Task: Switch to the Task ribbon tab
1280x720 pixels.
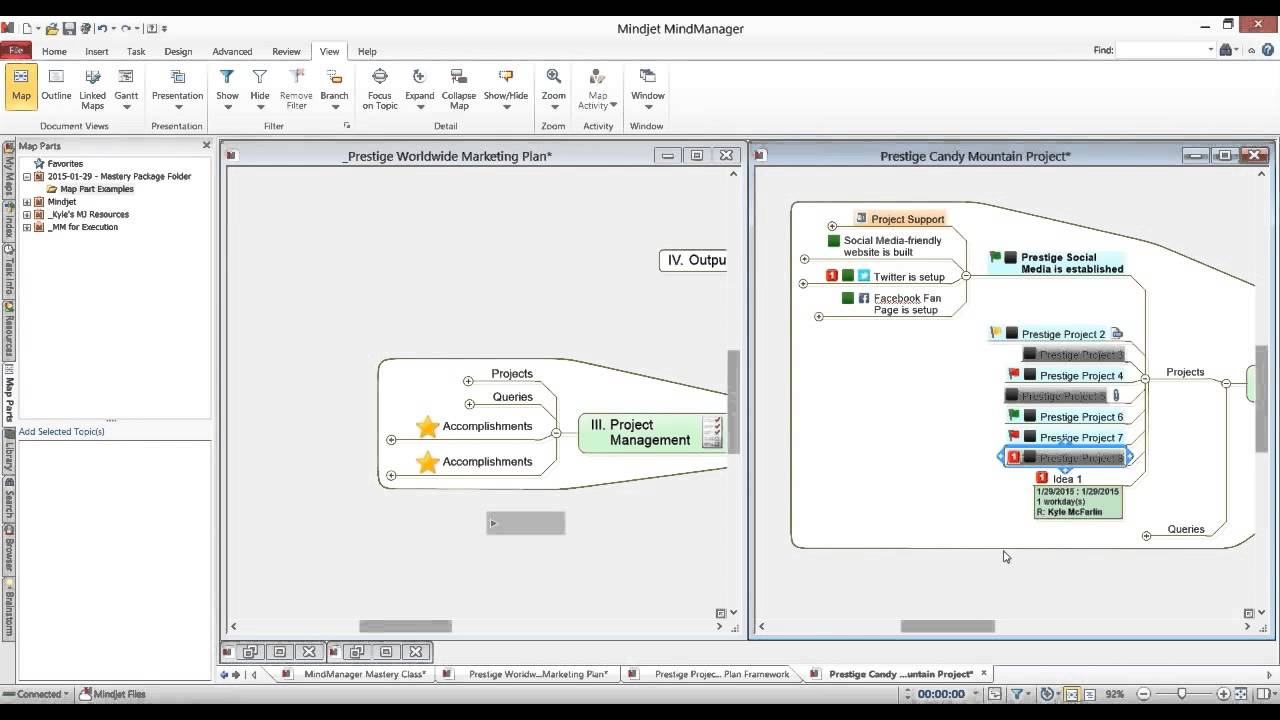Action: pos(136,51)
